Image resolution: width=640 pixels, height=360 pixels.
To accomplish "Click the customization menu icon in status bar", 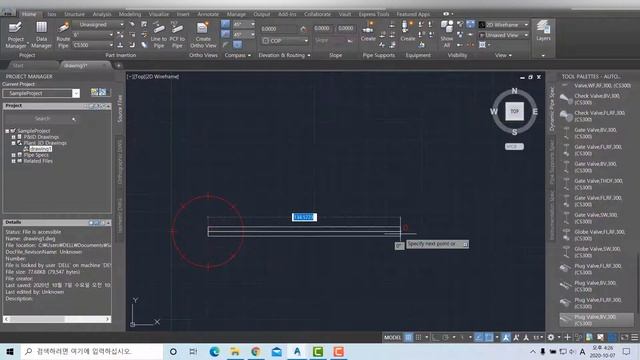I will (x=634, y=337).
